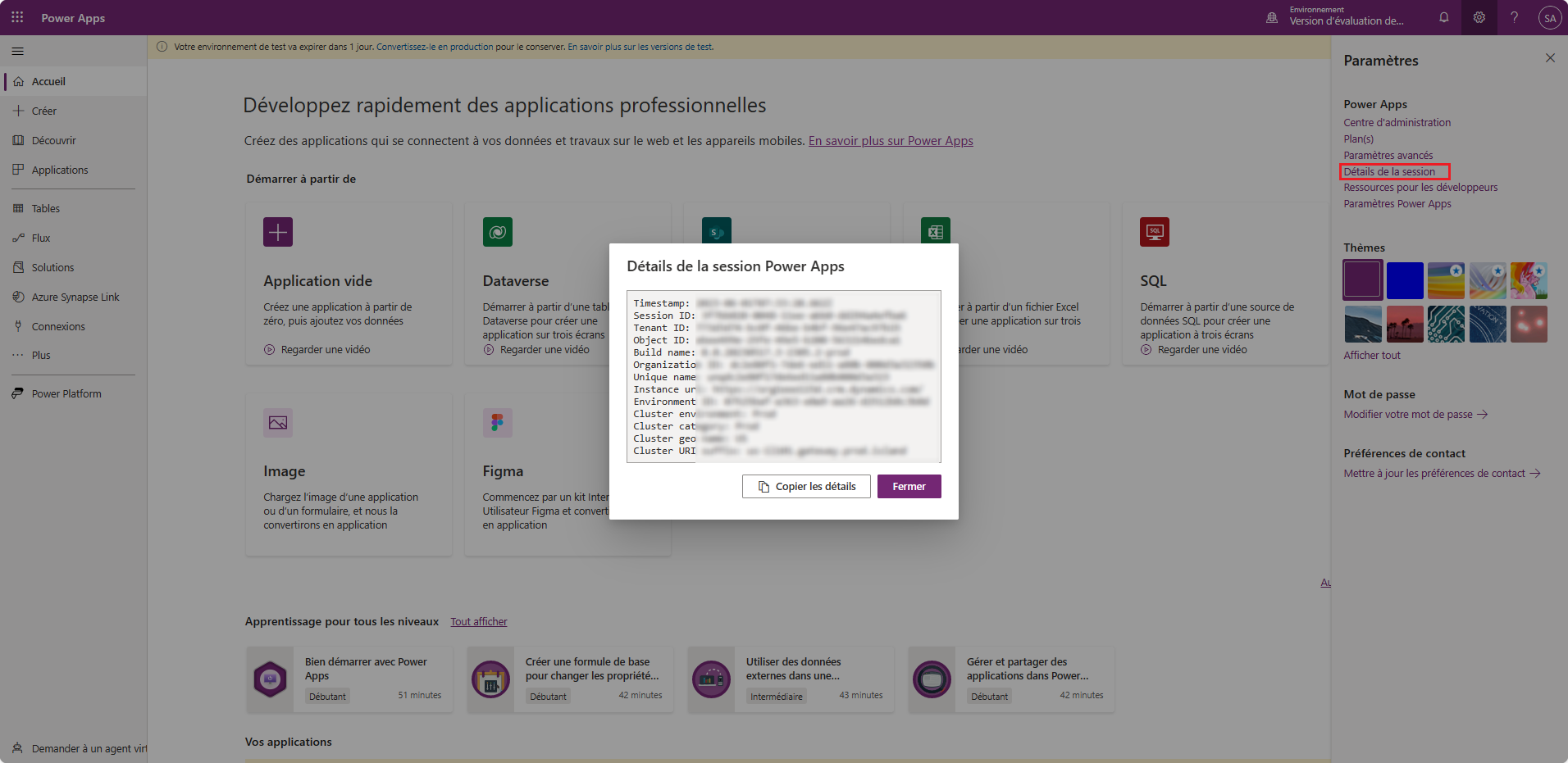Click inside the session details text box
Viewport: 1568px width, 763px height.
783,376
